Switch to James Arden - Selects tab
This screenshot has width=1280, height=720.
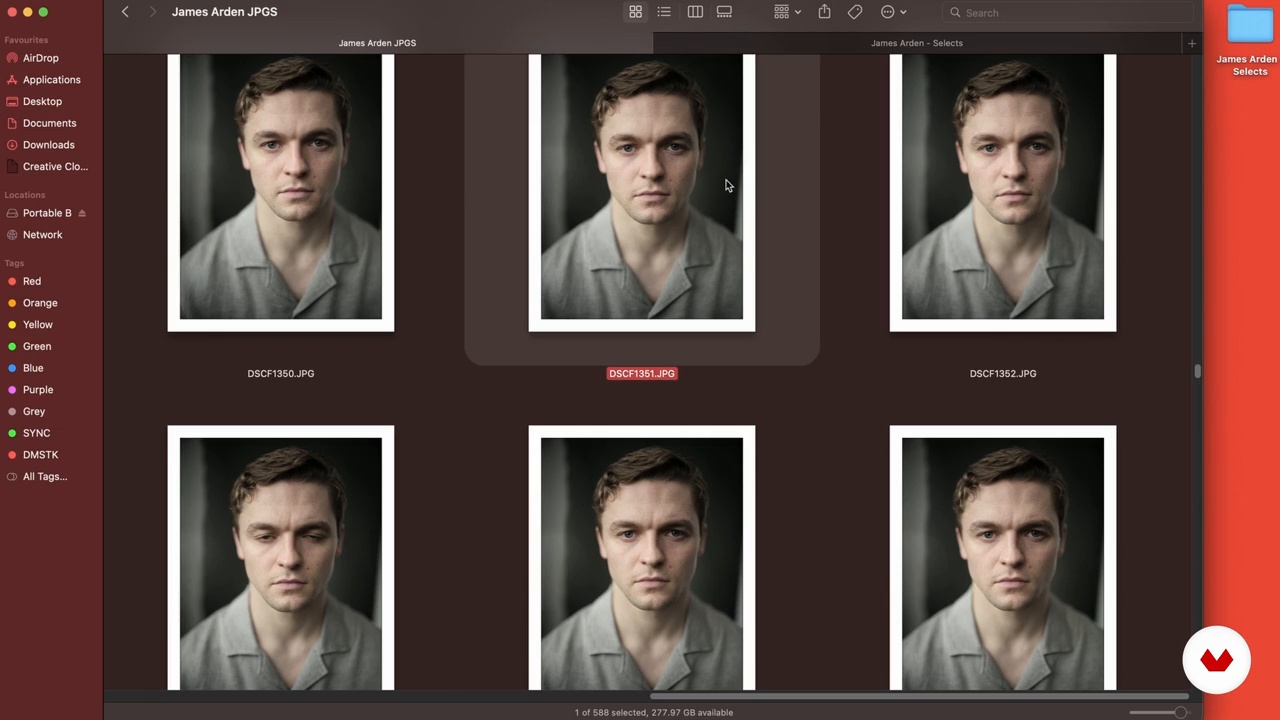click(917, 43)
